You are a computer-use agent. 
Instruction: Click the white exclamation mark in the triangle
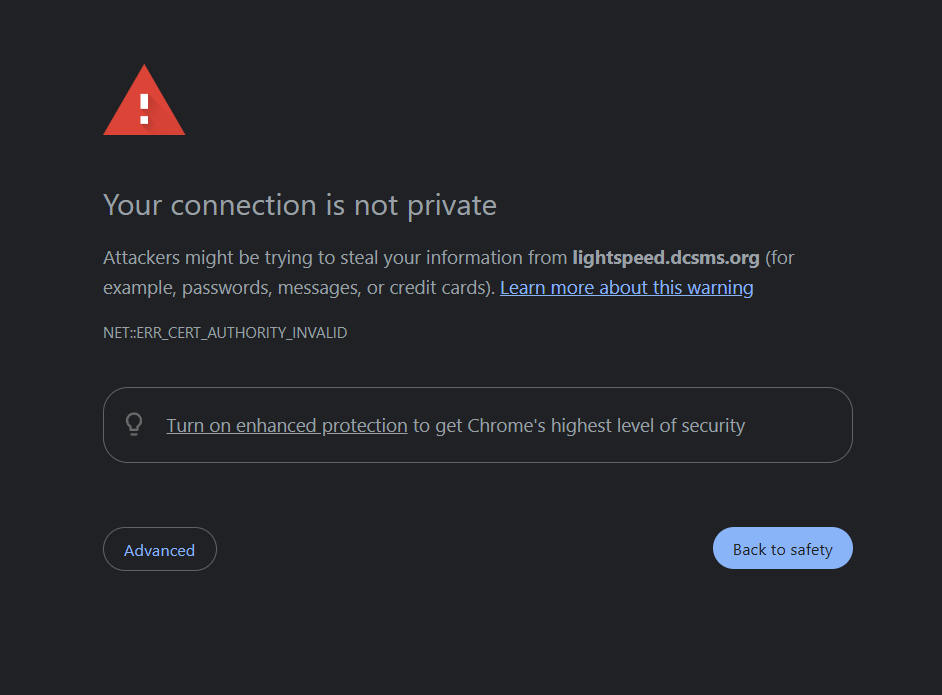coord(144,109)
